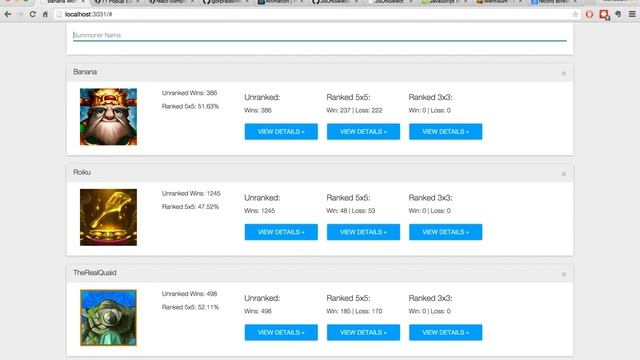View Ranked 5x5 details for Banana
This screenshot has height=360, width=640.
click(363, 131)
